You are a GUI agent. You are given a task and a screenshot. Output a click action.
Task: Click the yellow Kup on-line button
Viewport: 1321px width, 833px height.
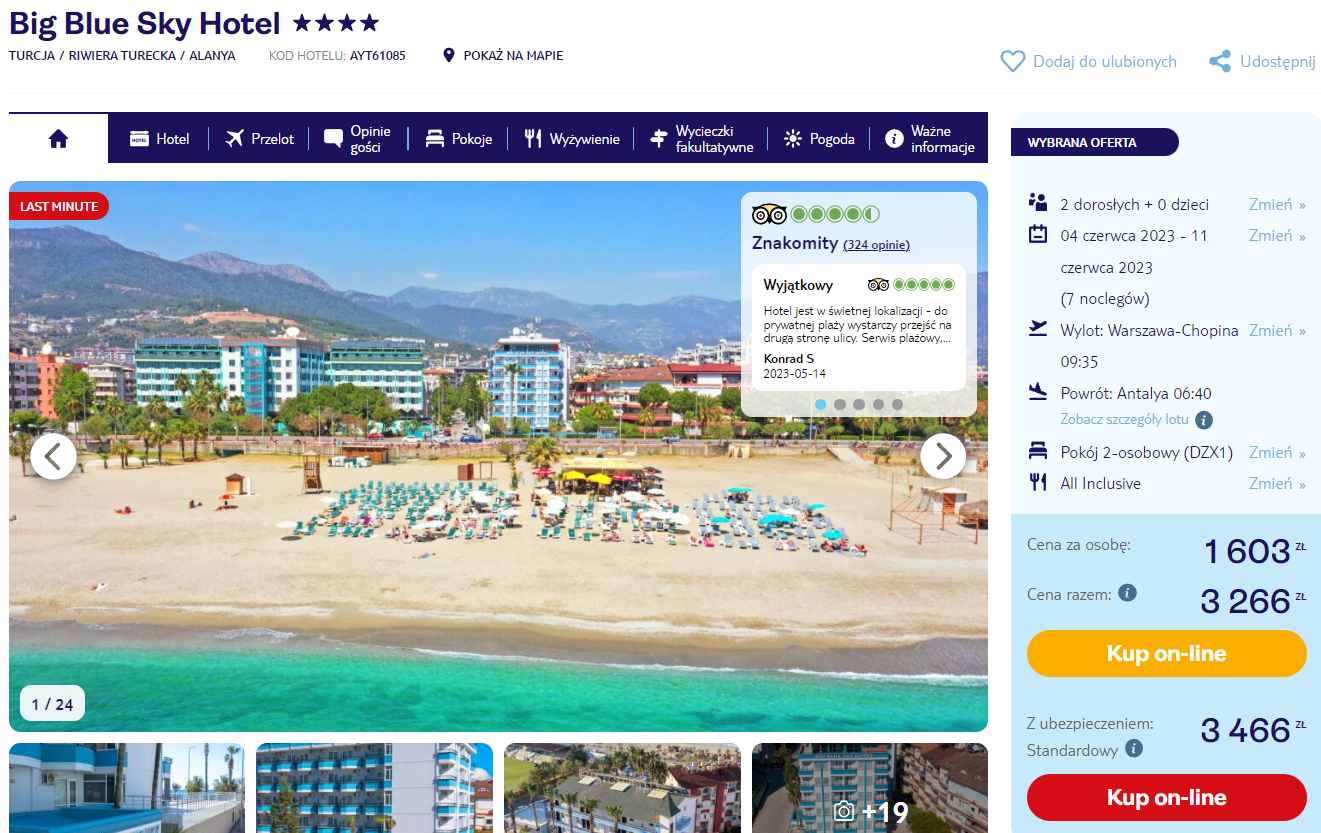click(1166, 654)
